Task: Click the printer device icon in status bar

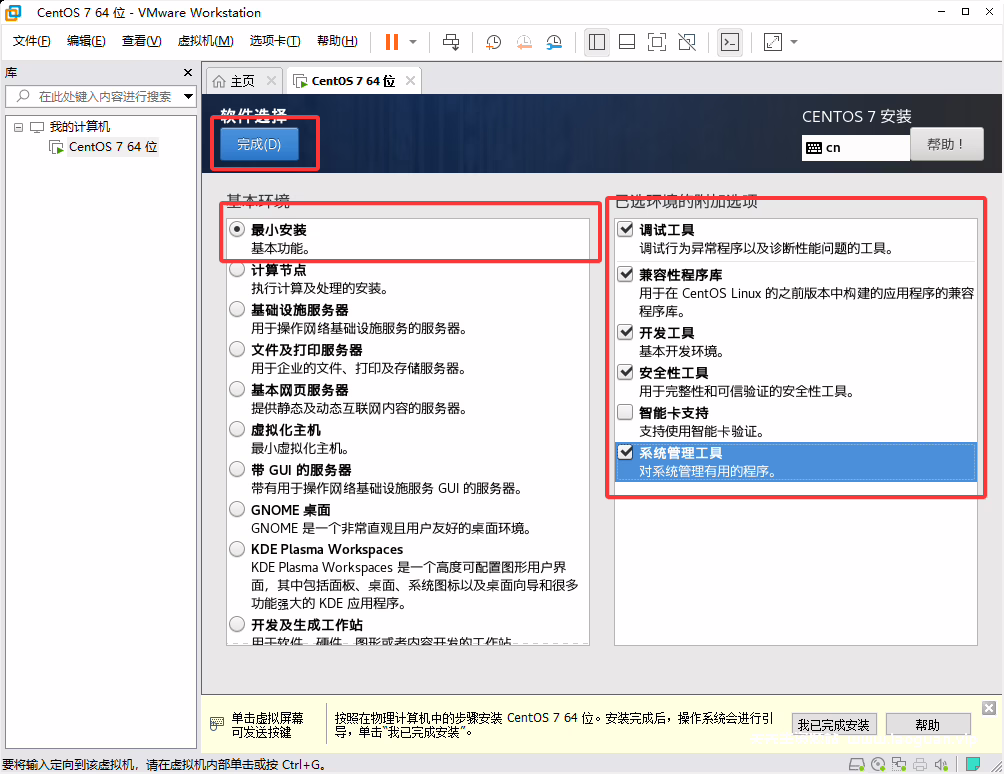Action: 918,765
